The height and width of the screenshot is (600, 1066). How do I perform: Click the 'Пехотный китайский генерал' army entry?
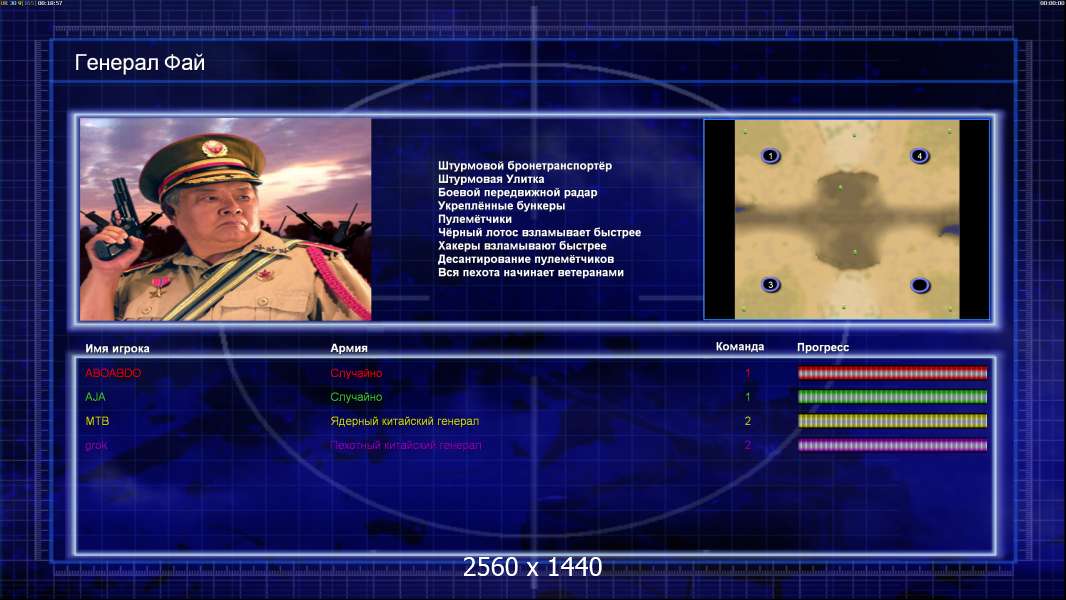tap(406, 446)
